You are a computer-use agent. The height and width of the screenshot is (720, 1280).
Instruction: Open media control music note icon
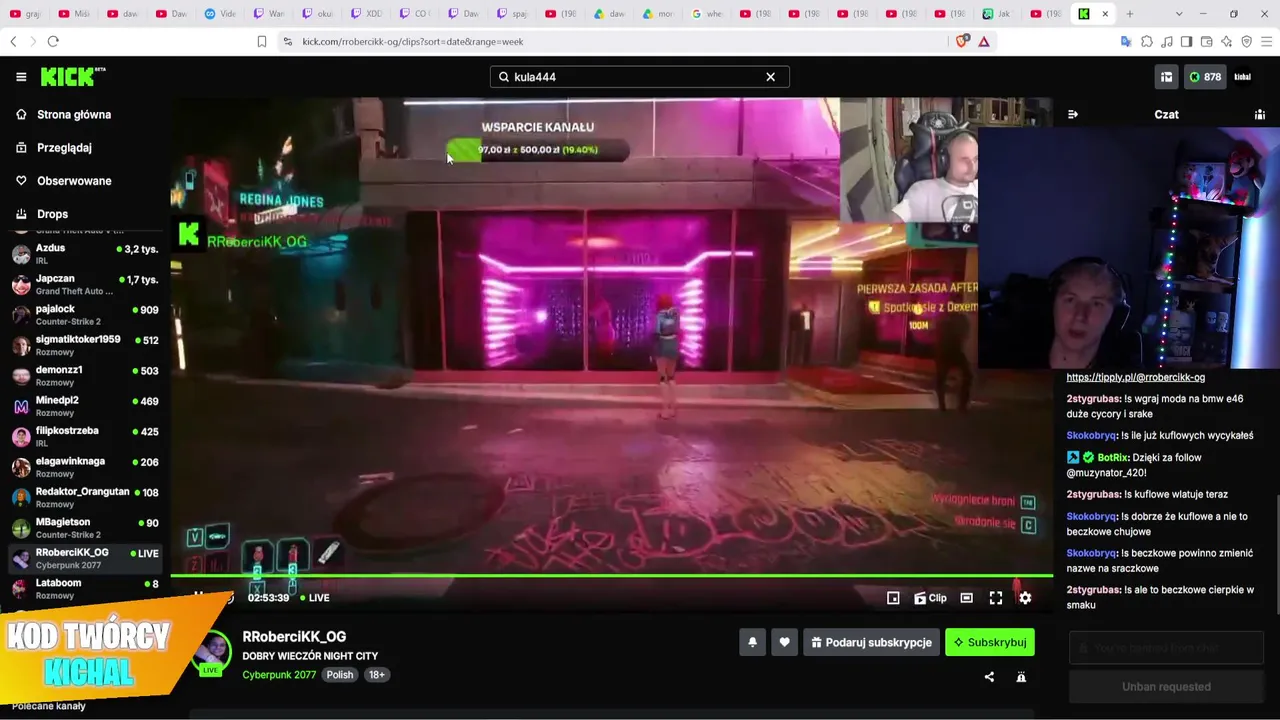[x=1167, y=41]
